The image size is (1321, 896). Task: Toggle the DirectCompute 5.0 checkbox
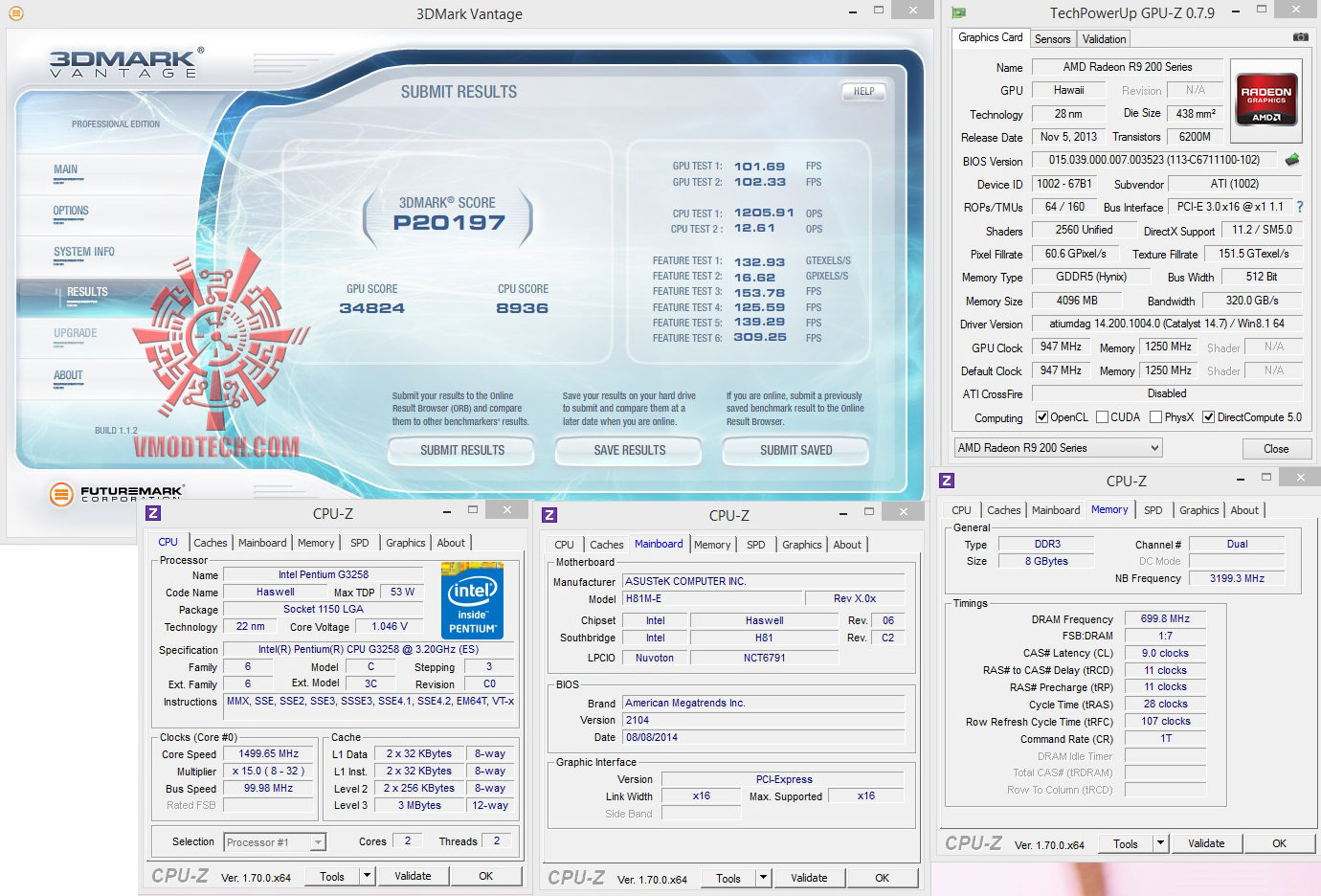(1208, 417)
